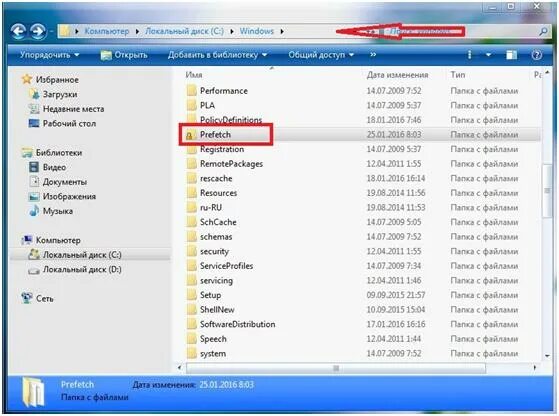Viewport: 559px width, 416px height.
Task: Expand arrow after Компьютер breadcrumb
Action: (137, 31)
